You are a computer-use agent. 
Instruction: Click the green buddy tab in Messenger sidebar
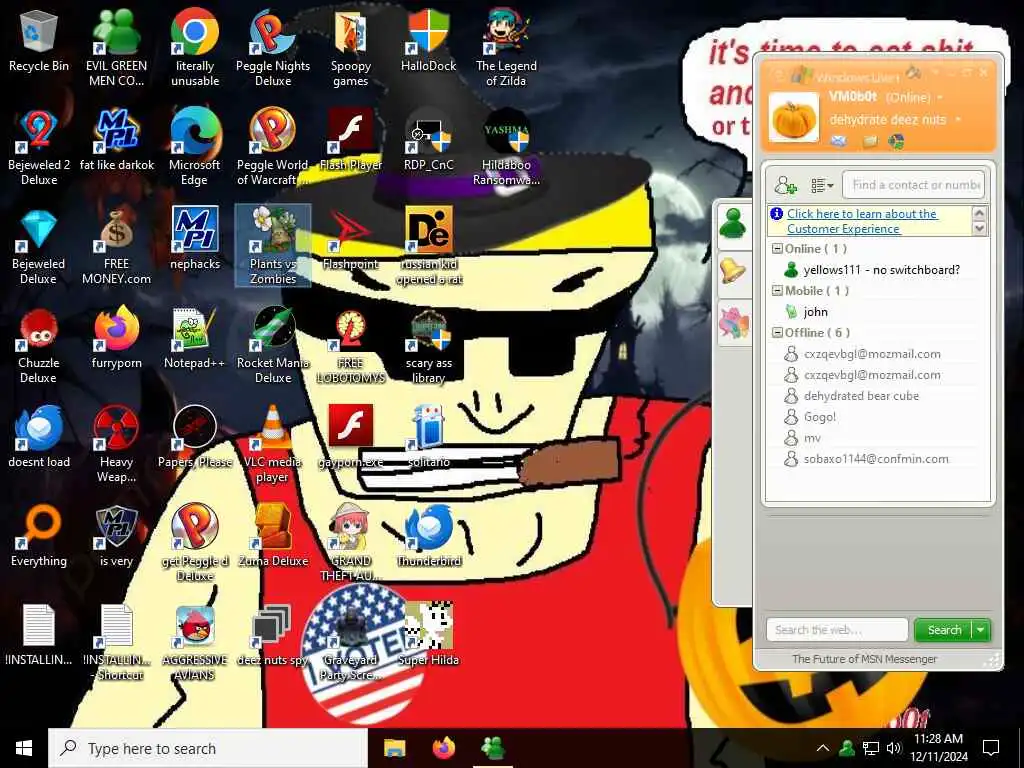pyautogui.click(x=733, y=224)
